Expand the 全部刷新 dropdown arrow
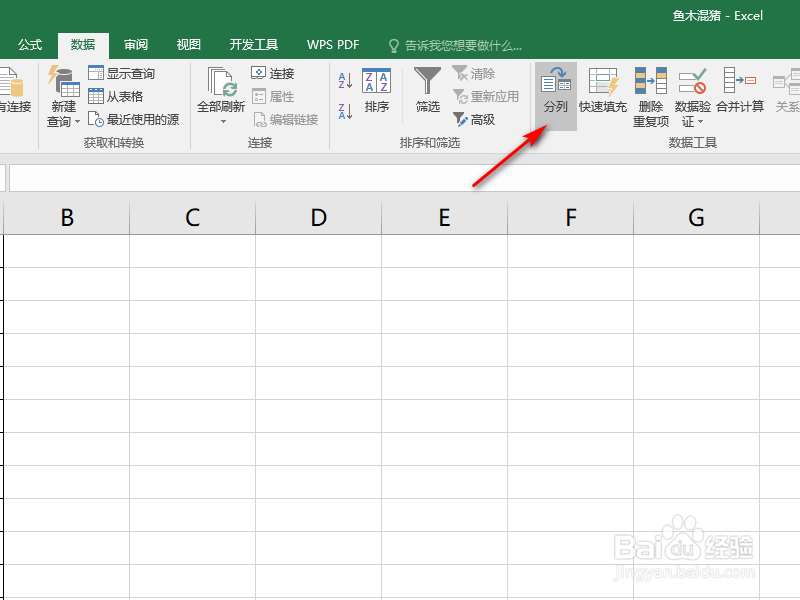The image size is (800, 600). 223,122
